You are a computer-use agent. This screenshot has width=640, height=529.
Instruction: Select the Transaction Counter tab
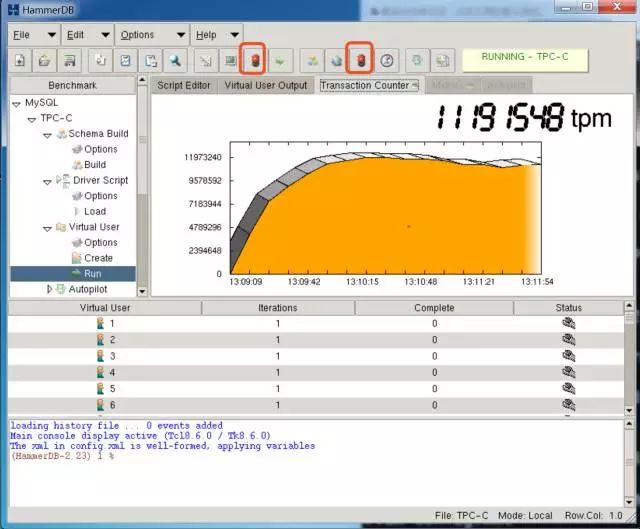(x=369, y=85)
